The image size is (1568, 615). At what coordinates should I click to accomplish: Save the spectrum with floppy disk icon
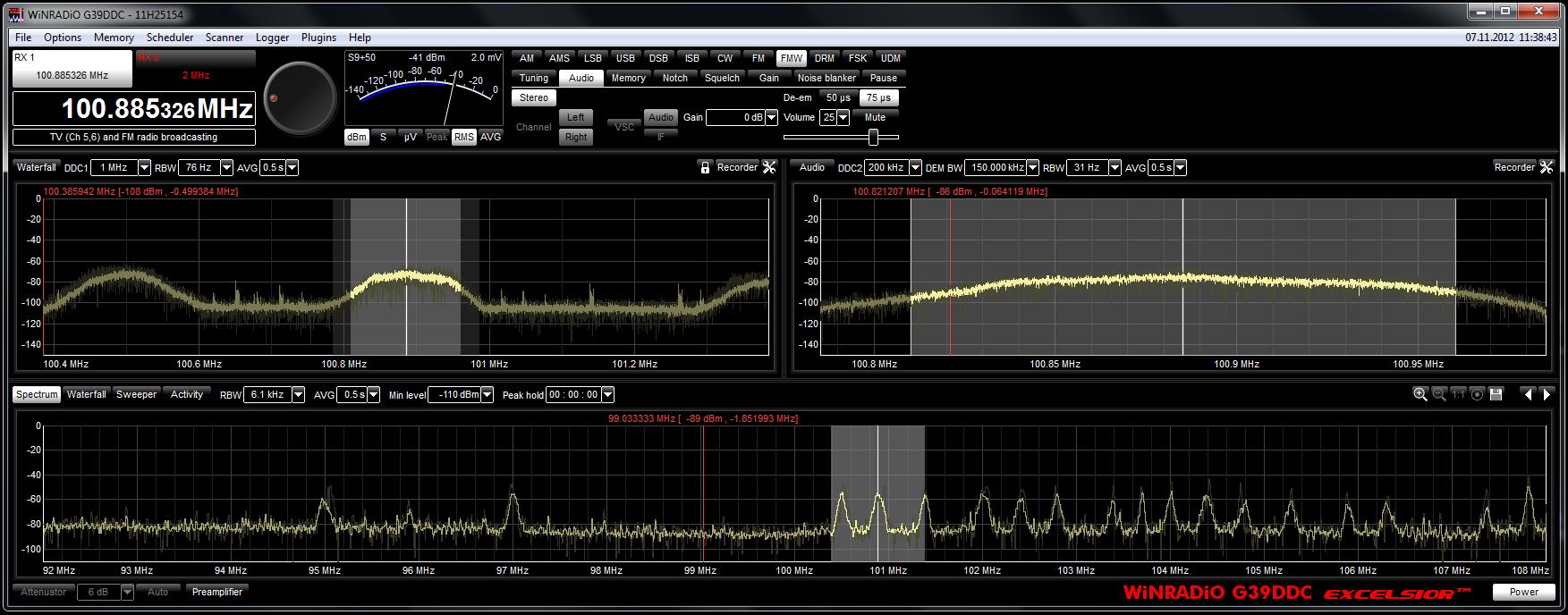(x=1496, y=394)
